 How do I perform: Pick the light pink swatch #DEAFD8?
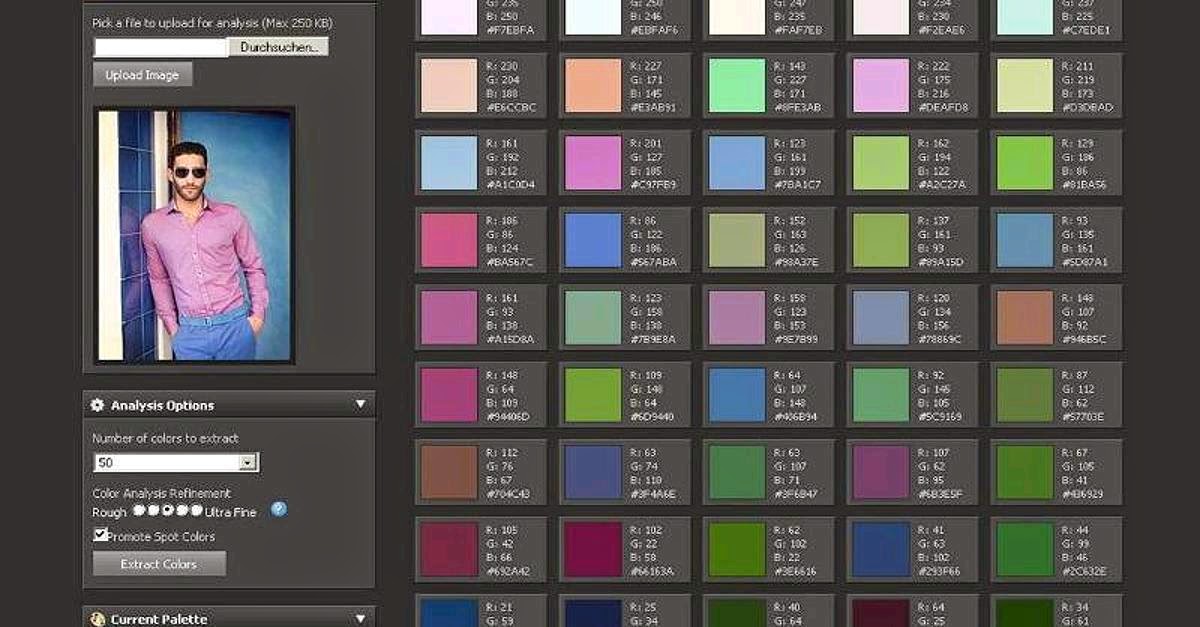pos(881,85)
